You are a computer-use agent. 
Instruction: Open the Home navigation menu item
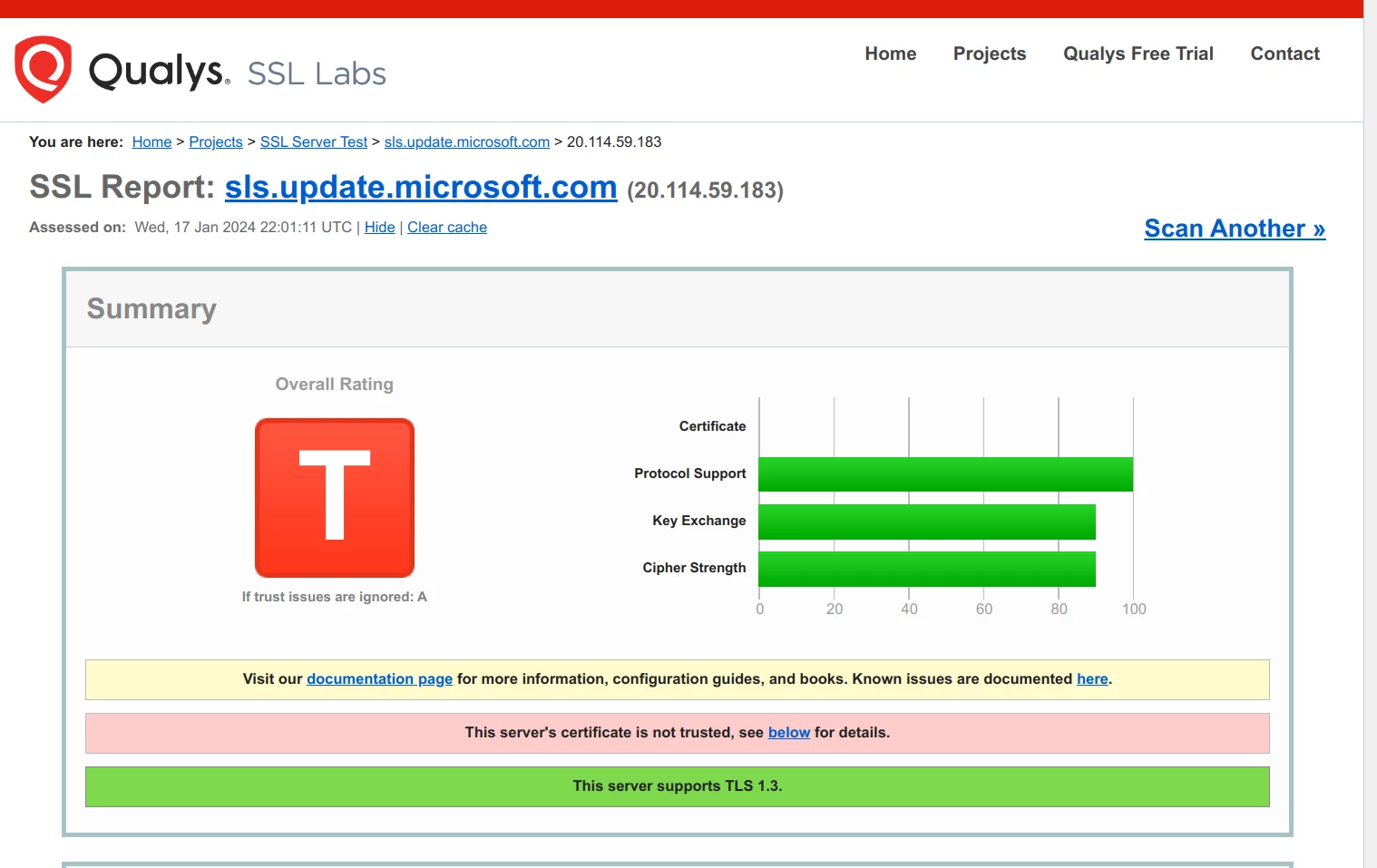(891, 54)
